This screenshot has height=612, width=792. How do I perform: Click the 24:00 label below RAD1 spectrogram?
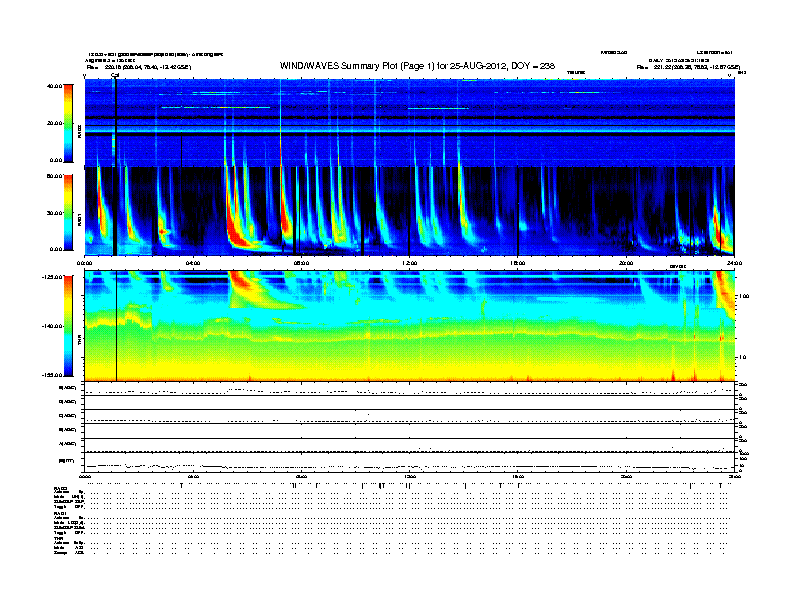pos(734,263)
